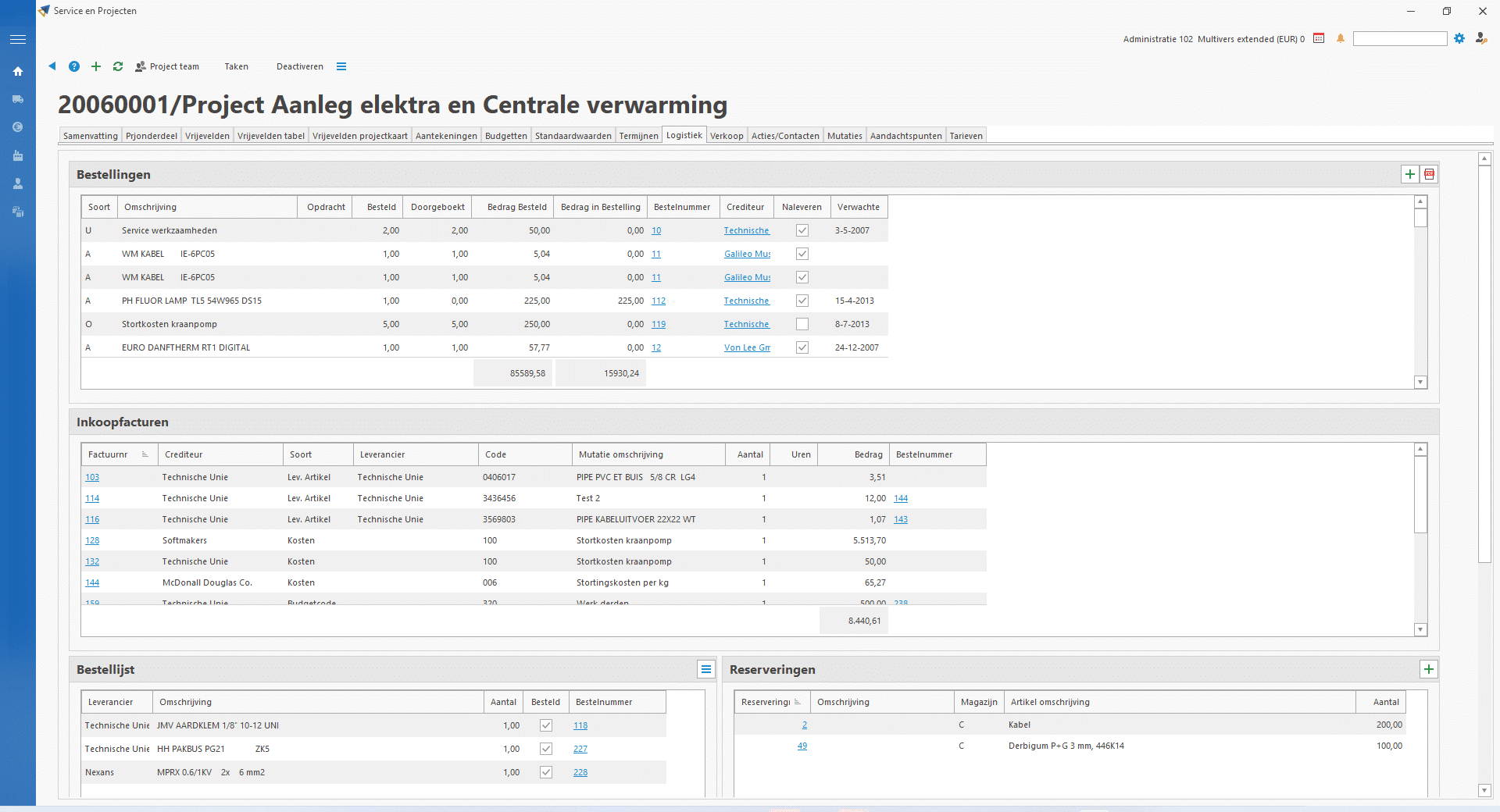Open the Bestellijst panel options menu
This screenshot has height=812, width=1500.
coord(706,669)
